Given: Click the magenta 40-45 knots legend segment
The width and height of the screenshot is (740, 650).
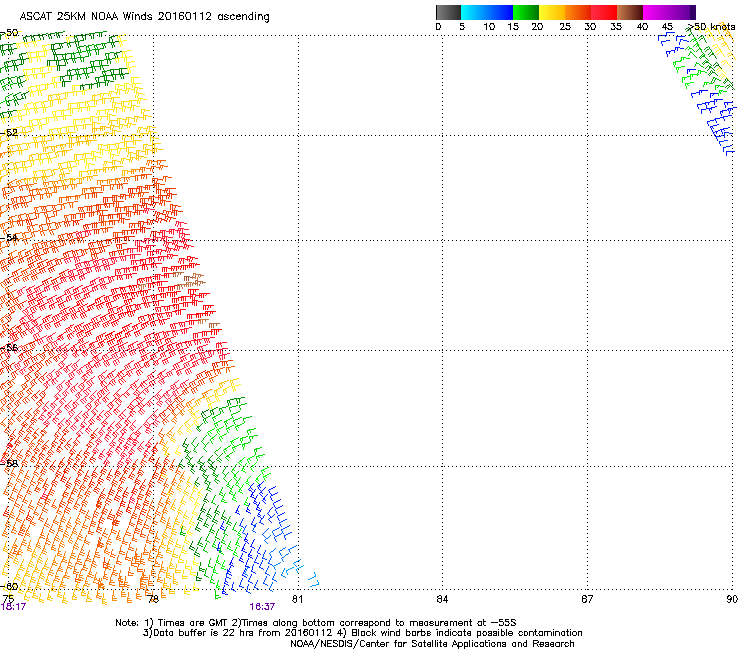Looking at the screenshot, I should click(656, 12).
